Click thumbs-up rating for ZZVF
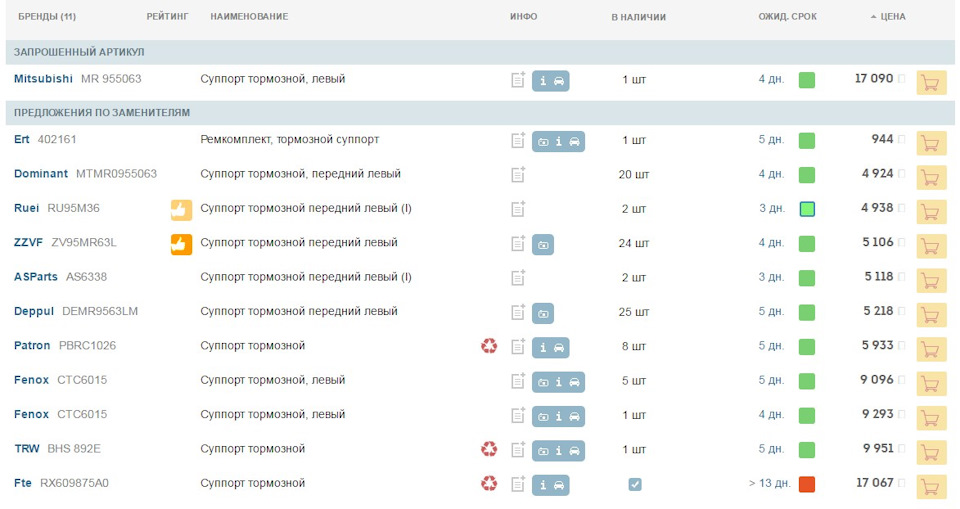The height and width of the screenshot is (509, 960). tap(181, 244)
